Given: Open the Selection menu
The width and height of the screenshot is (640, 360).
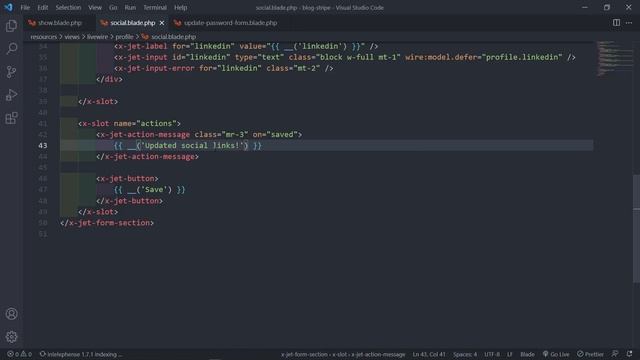Looking at the screenshot, I should (x=68, y=7).
